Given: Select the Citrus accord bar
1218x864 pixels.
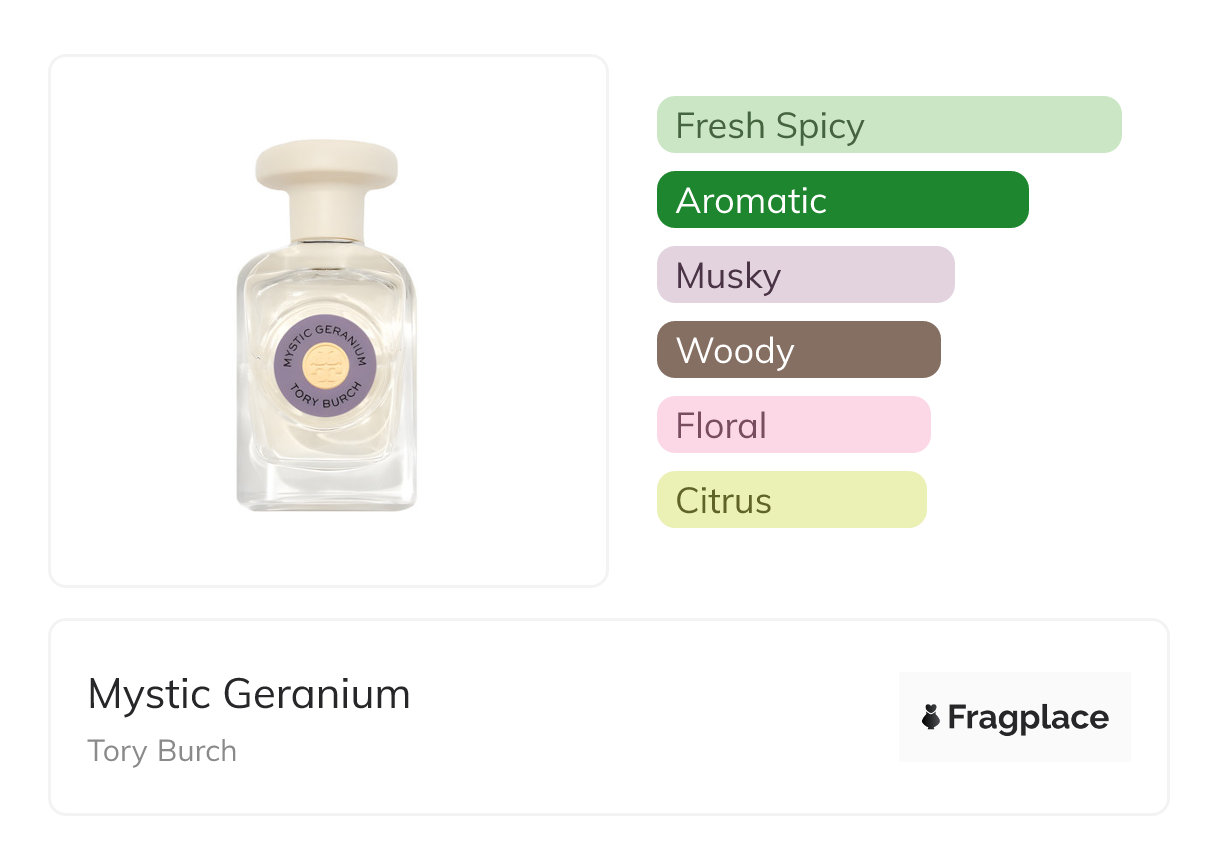Looking at the screenshot, I should point(791,500).
